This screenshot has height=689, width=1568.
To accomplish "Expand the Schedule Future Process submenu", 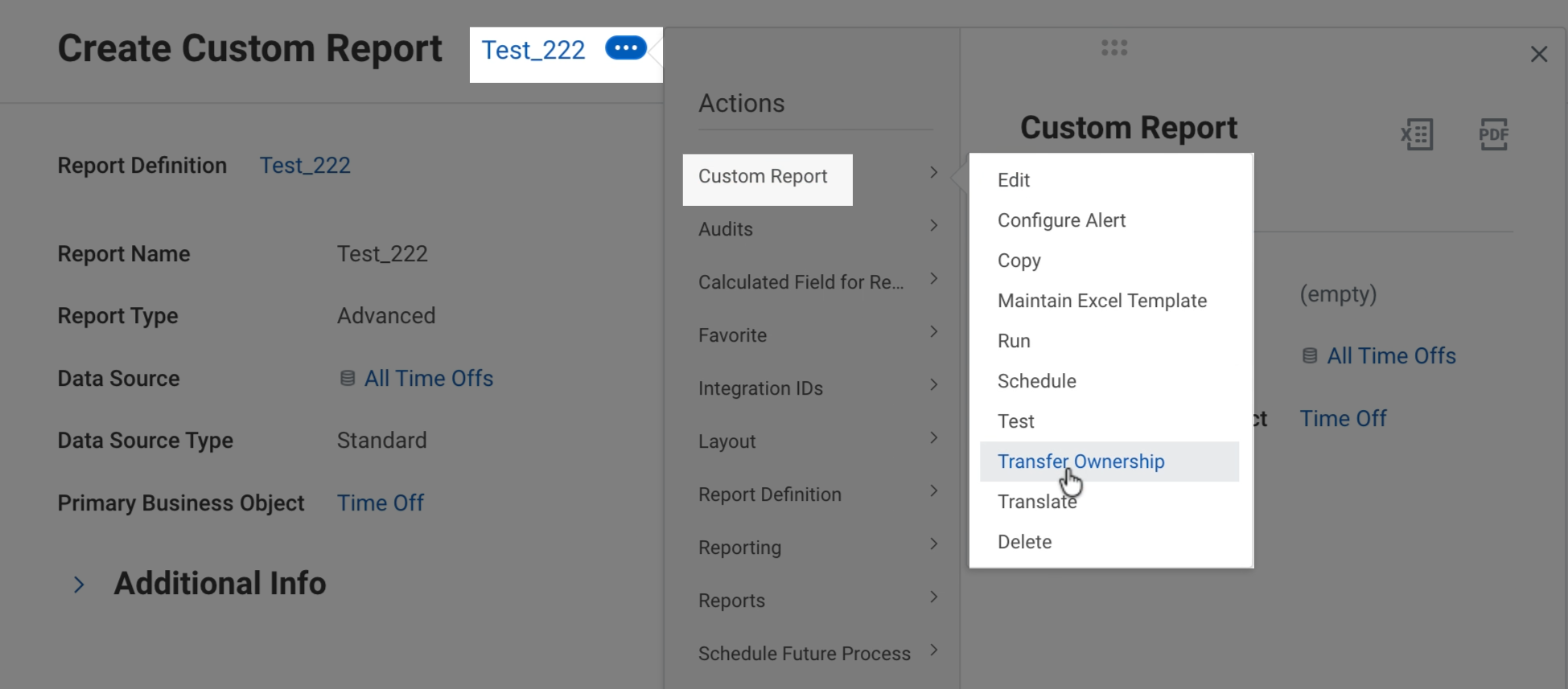I will click(x=817, y=654).
